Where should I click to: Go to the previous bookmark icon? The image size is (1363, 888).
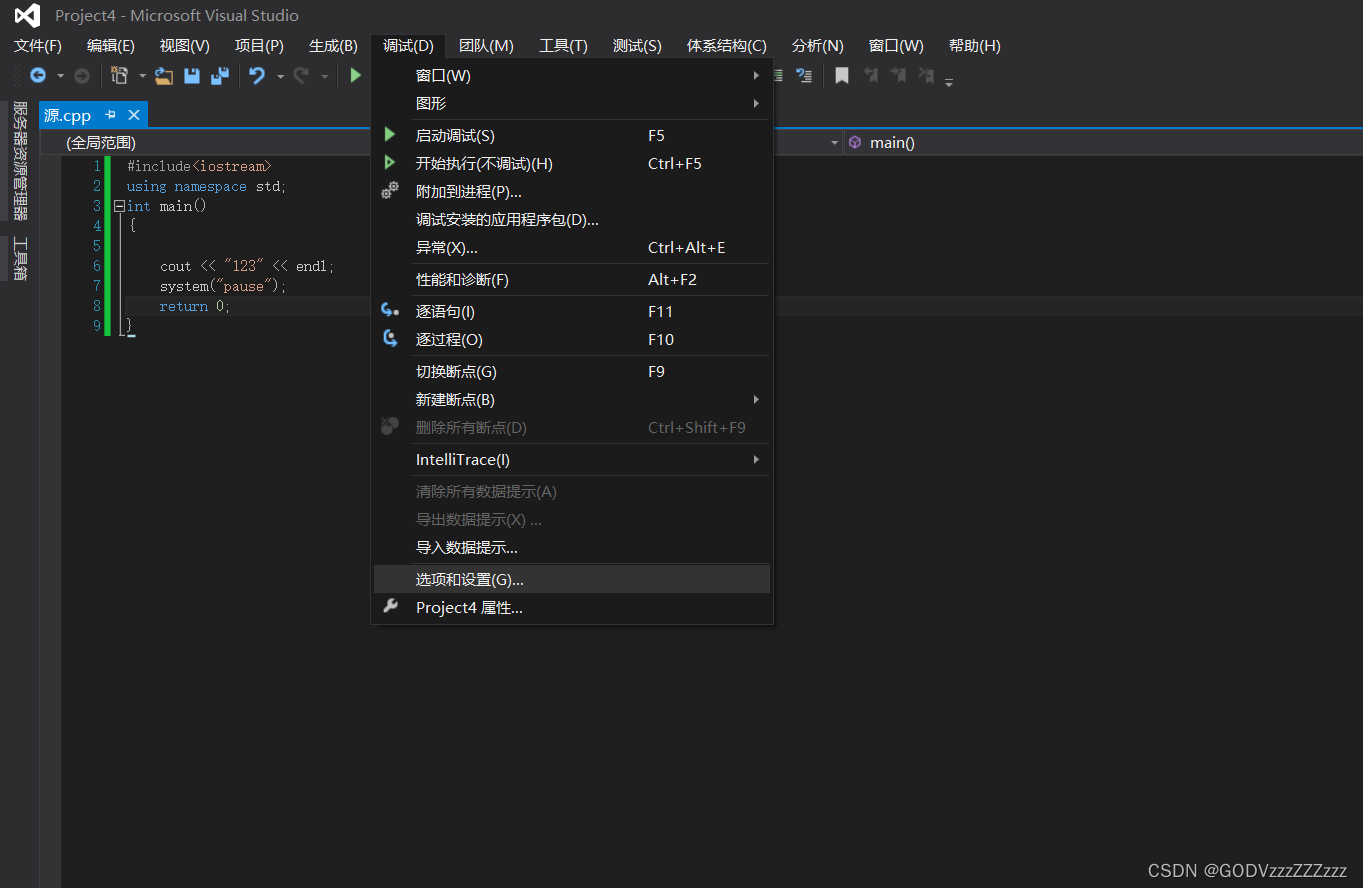tap(871, 75)
